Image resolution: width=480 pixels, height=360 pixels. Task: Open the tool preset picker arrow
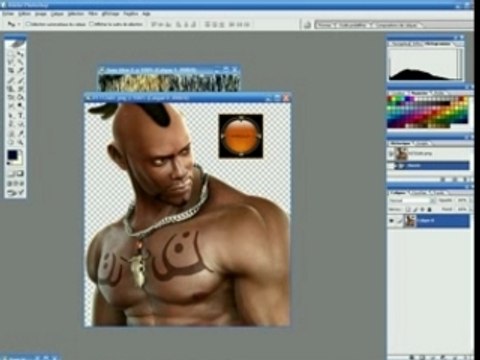[19, 24]
